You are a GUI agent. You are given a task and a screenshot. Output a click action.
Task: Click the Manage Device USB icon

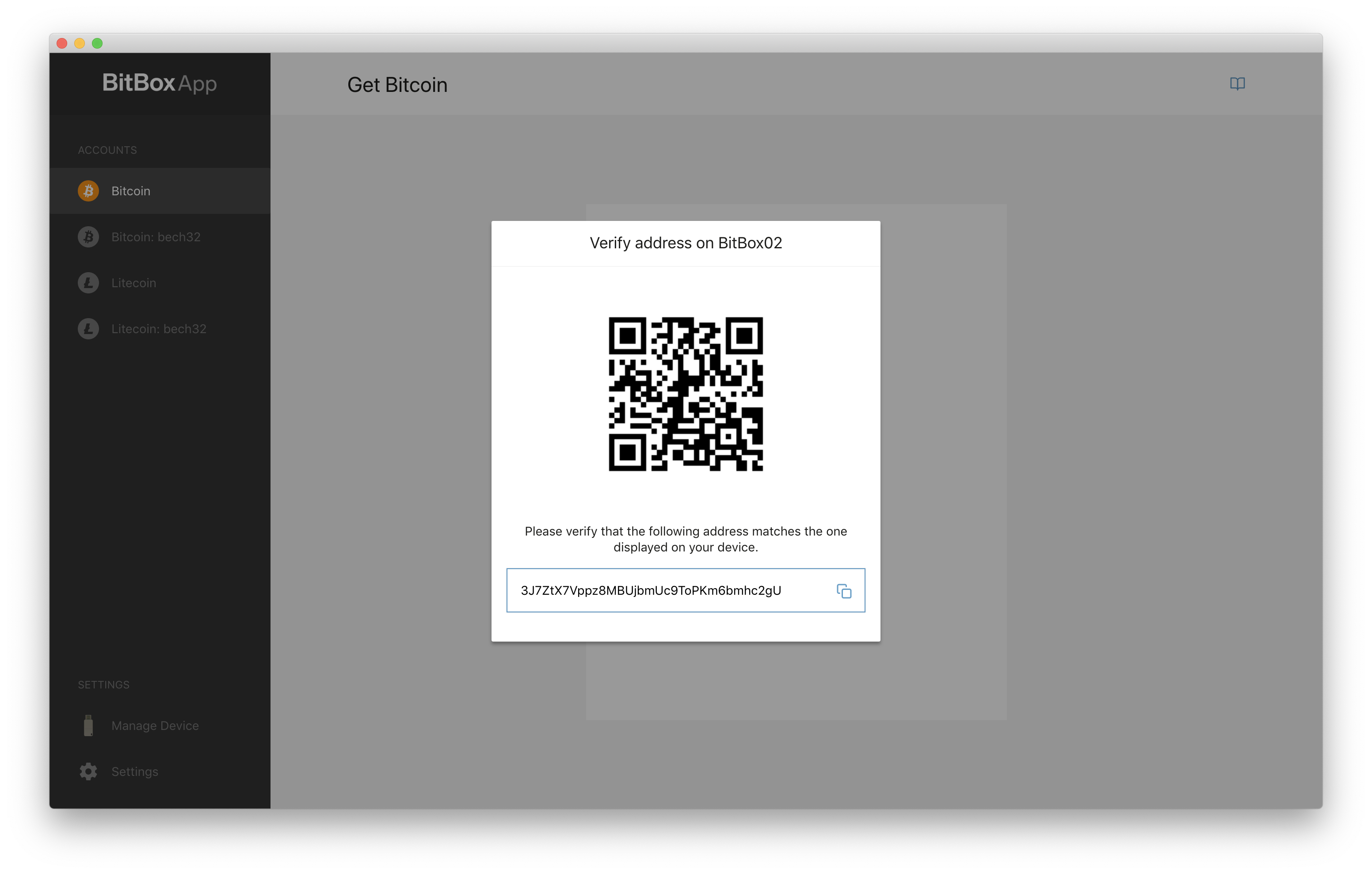pyautogui.click(x=88, y=725)
